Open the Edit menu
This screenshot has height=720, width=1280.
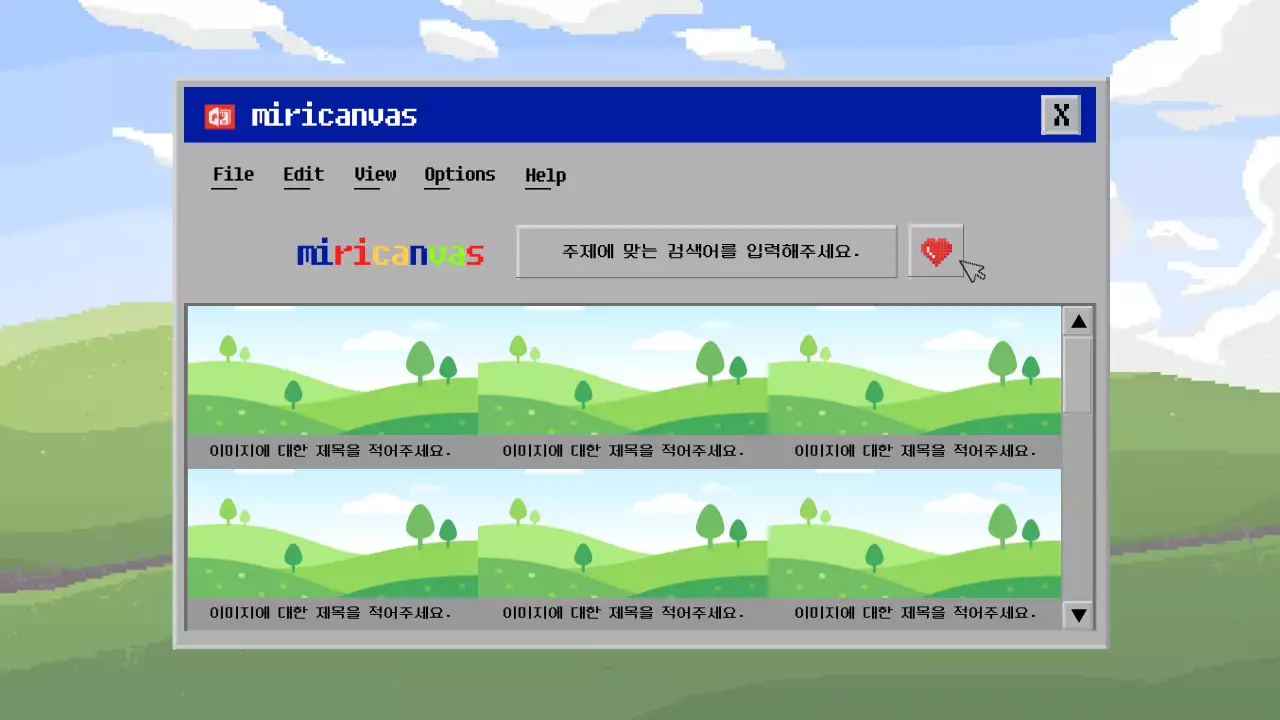[x=302, y=174]
